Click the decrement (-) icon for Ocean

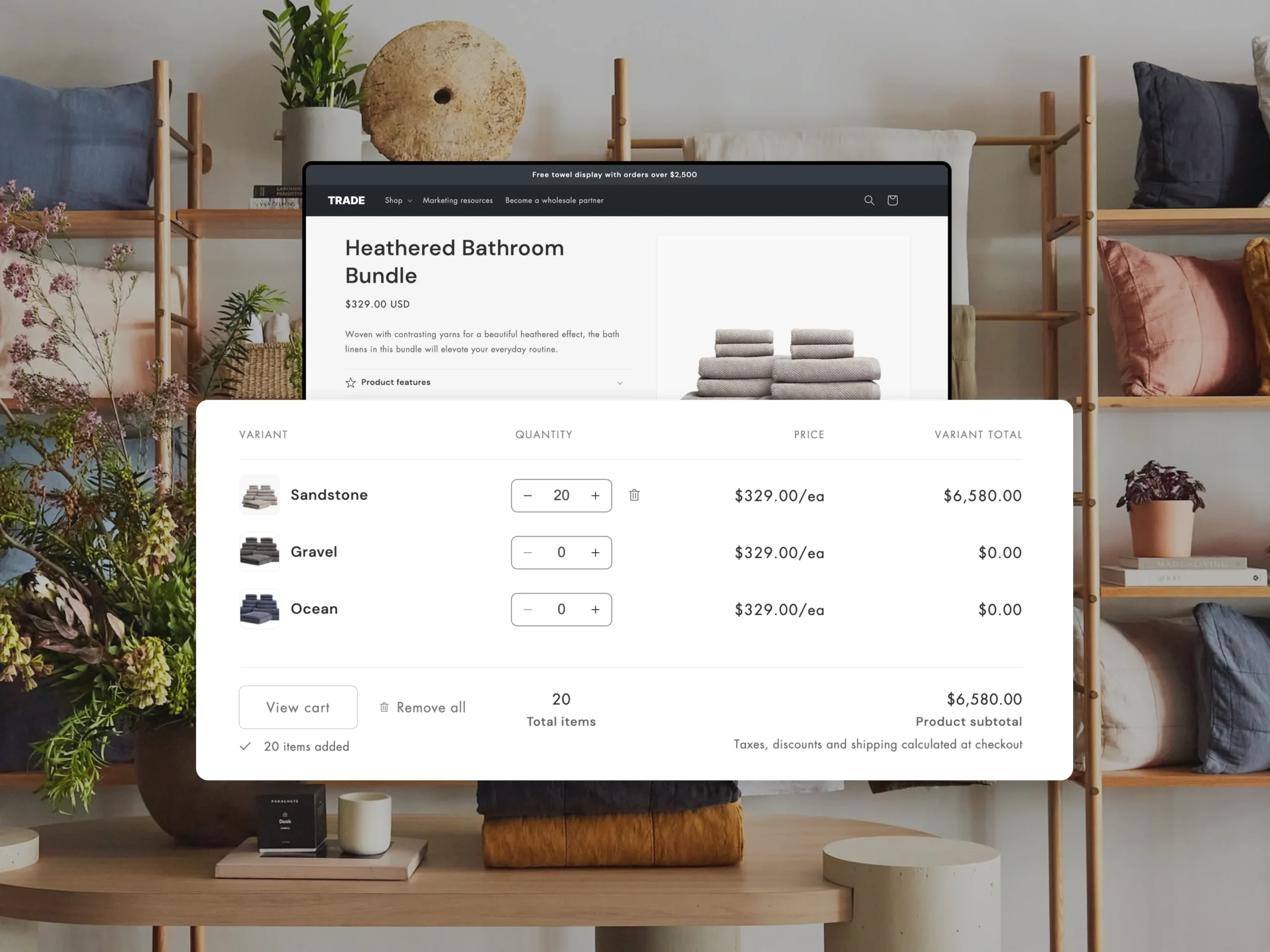coord(527,609)
